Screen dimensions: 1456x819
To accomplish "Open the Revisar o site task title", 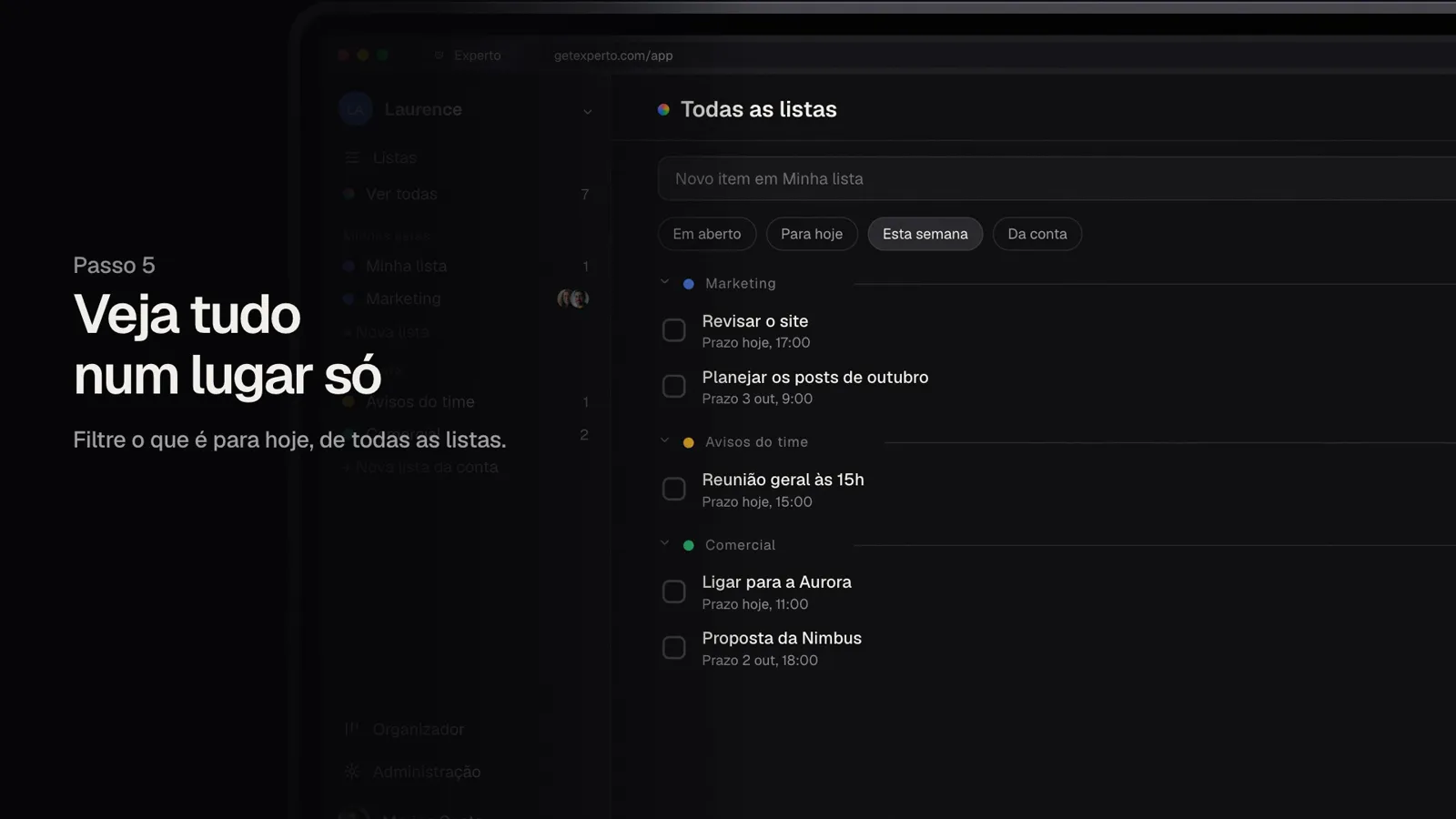I will click(754, 321).
